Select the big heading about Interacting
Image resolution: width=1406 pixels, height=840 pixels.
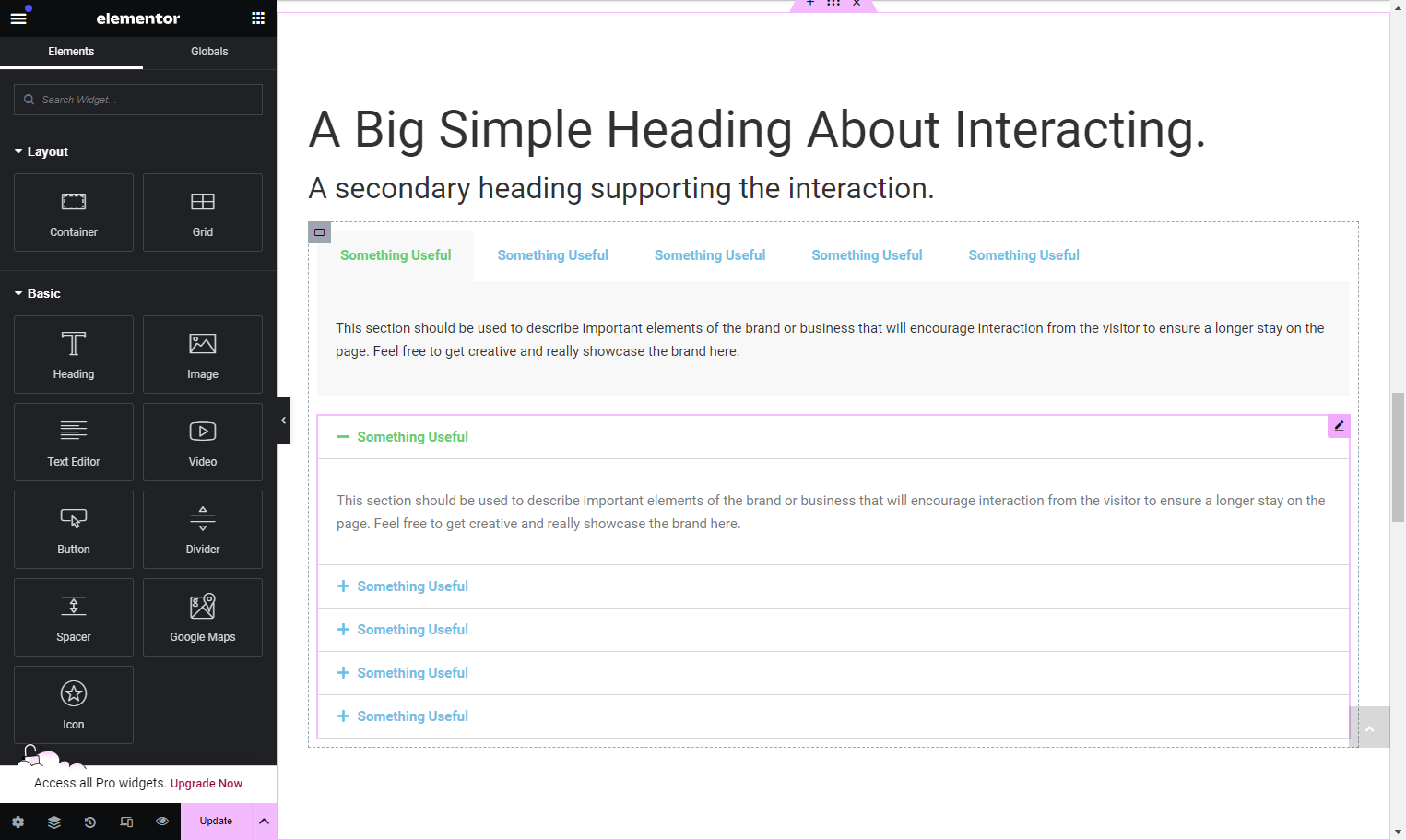[757, 129]
